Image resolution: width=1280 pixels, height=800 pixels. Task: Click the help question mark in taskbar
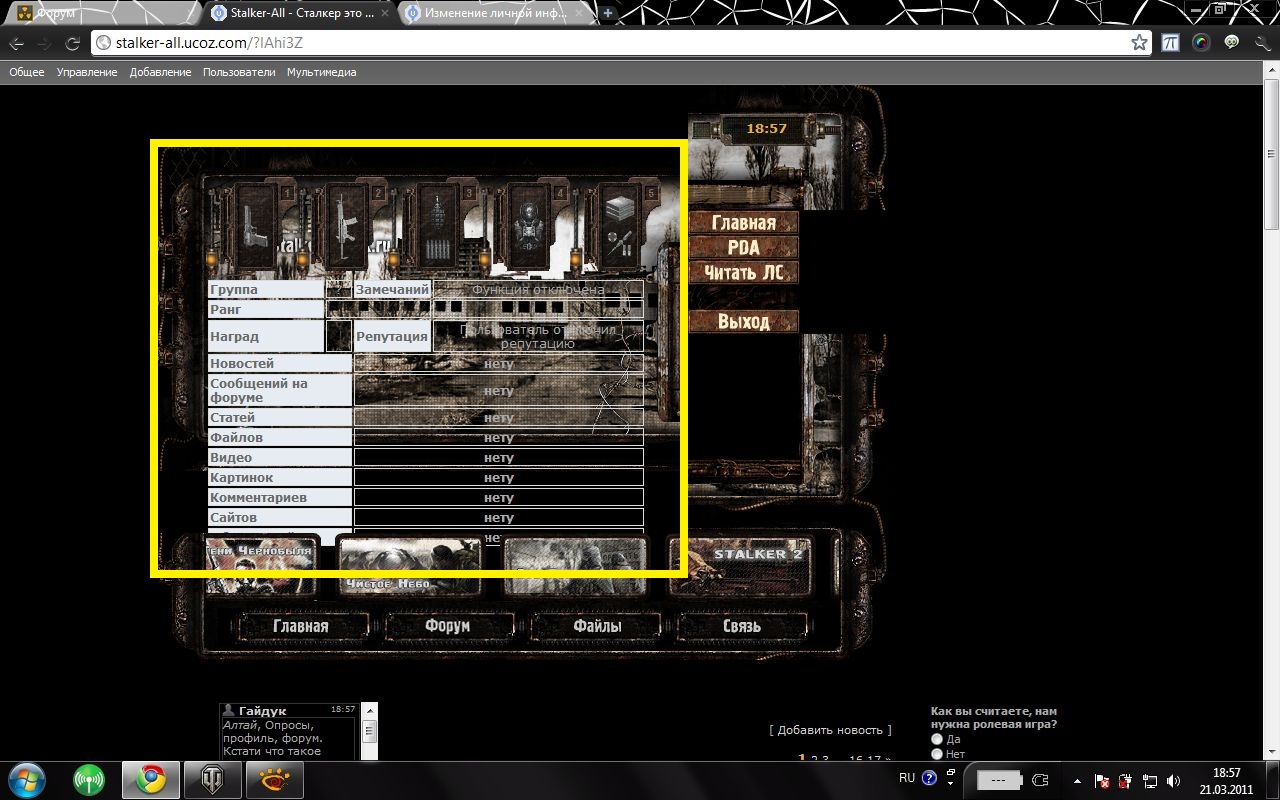929,777
